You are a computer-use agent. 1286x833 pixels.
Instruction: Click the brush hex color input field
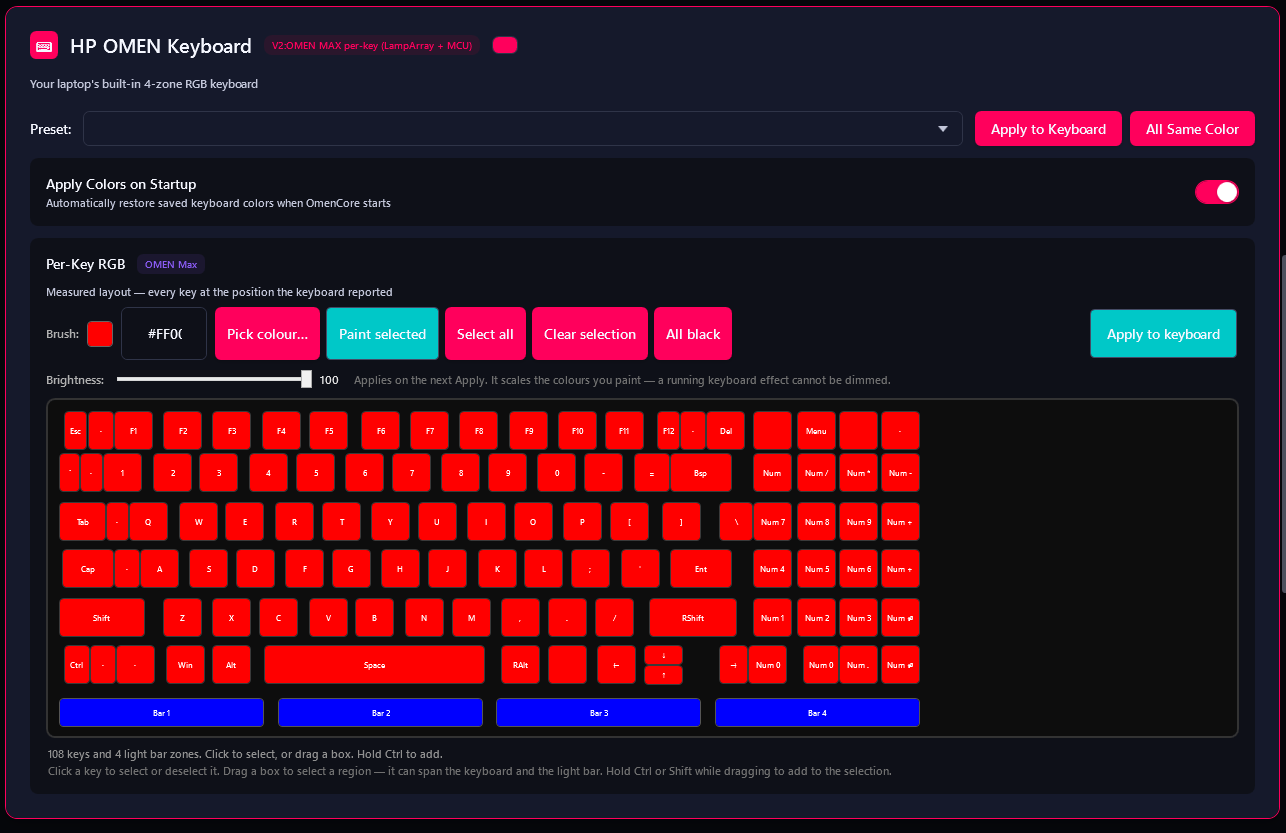(164, 334)
